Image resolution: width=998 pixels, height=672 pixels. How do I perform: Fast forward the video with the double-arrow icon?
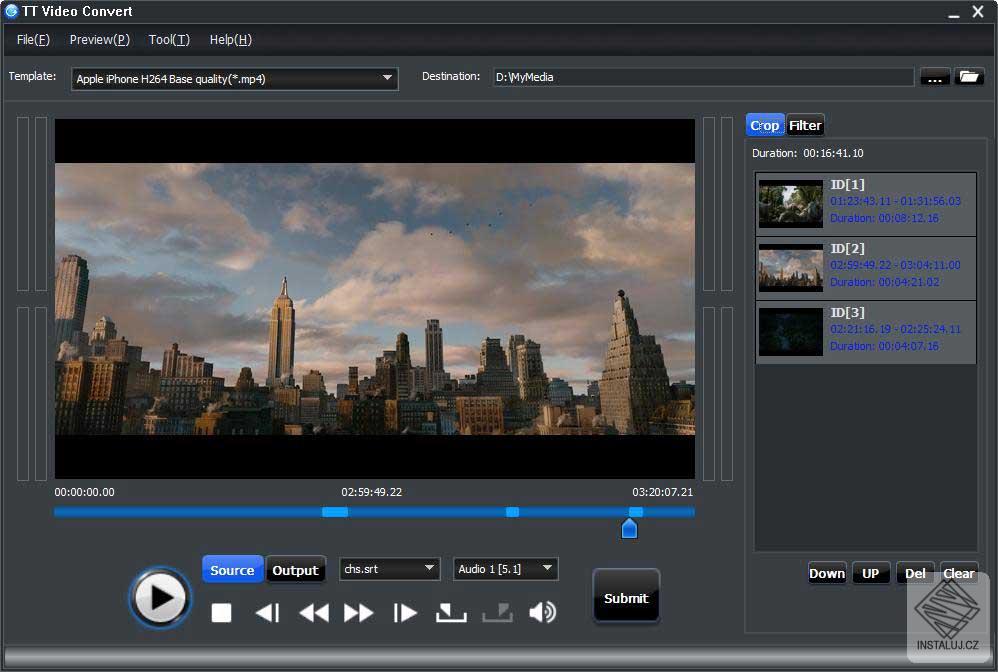point(359,613)
